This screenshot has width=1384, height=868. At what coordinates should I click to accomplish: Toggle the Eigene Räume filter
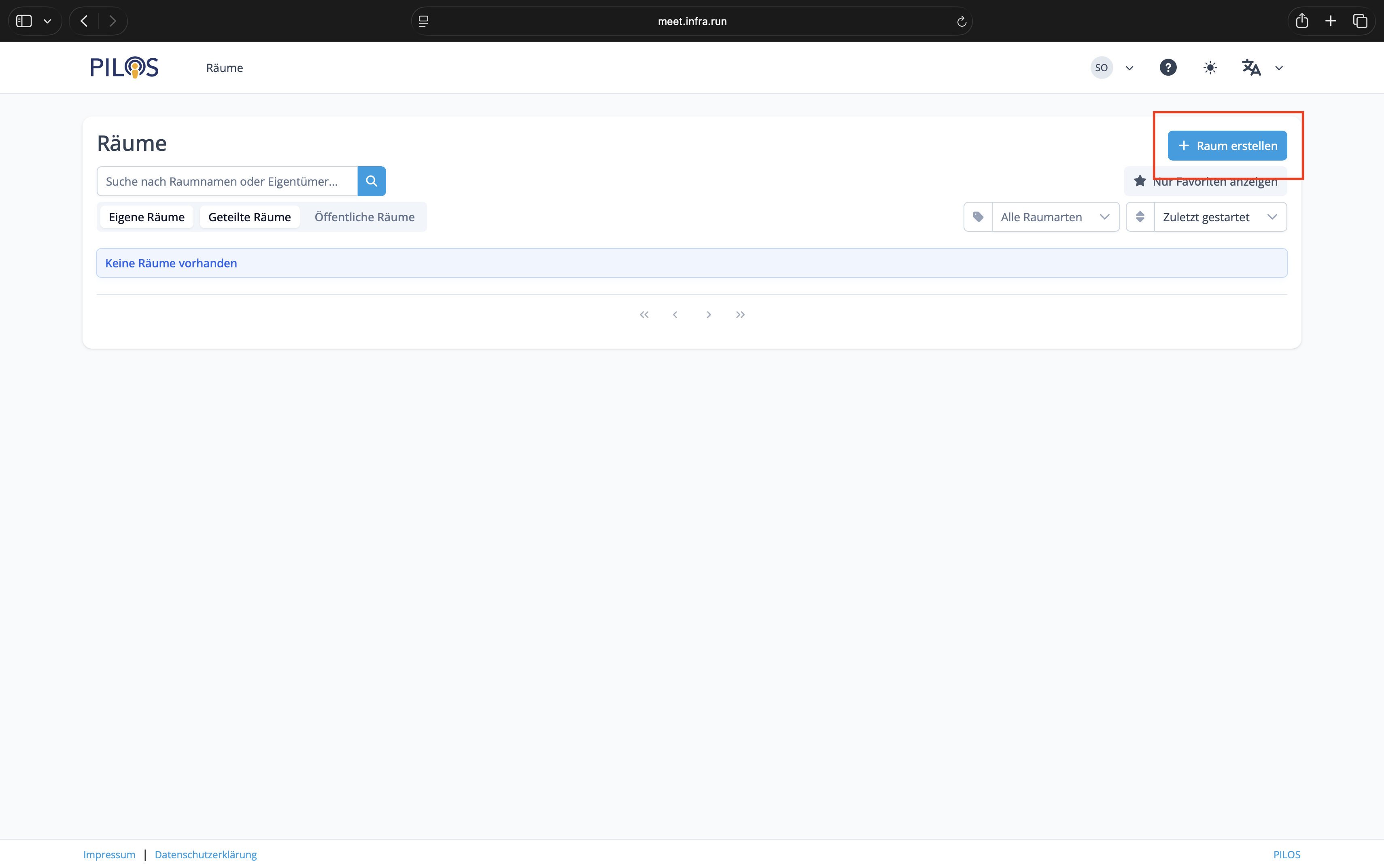(x=146, y=217)
